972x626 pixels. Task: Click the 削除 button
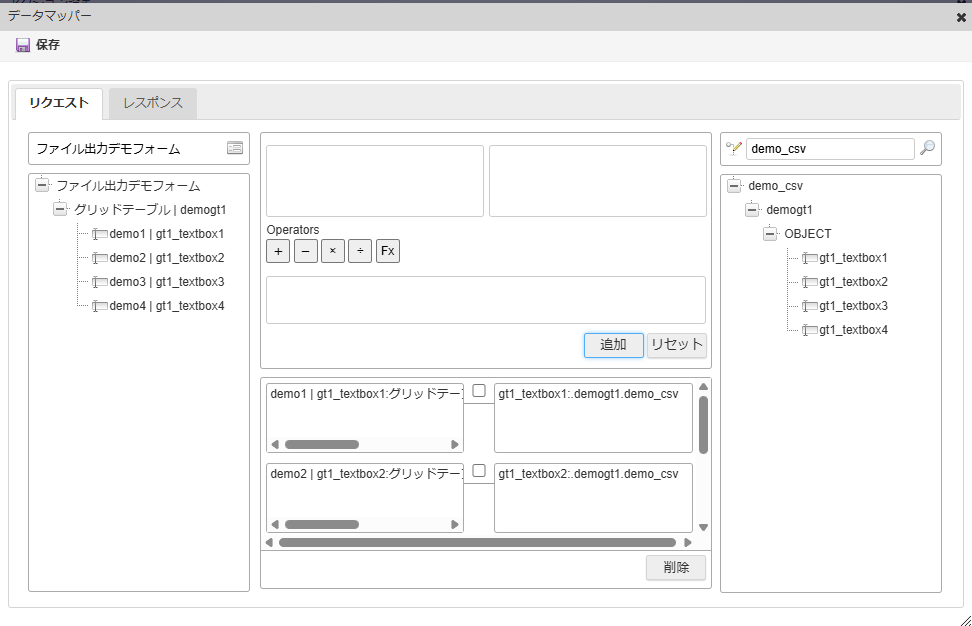675,567
